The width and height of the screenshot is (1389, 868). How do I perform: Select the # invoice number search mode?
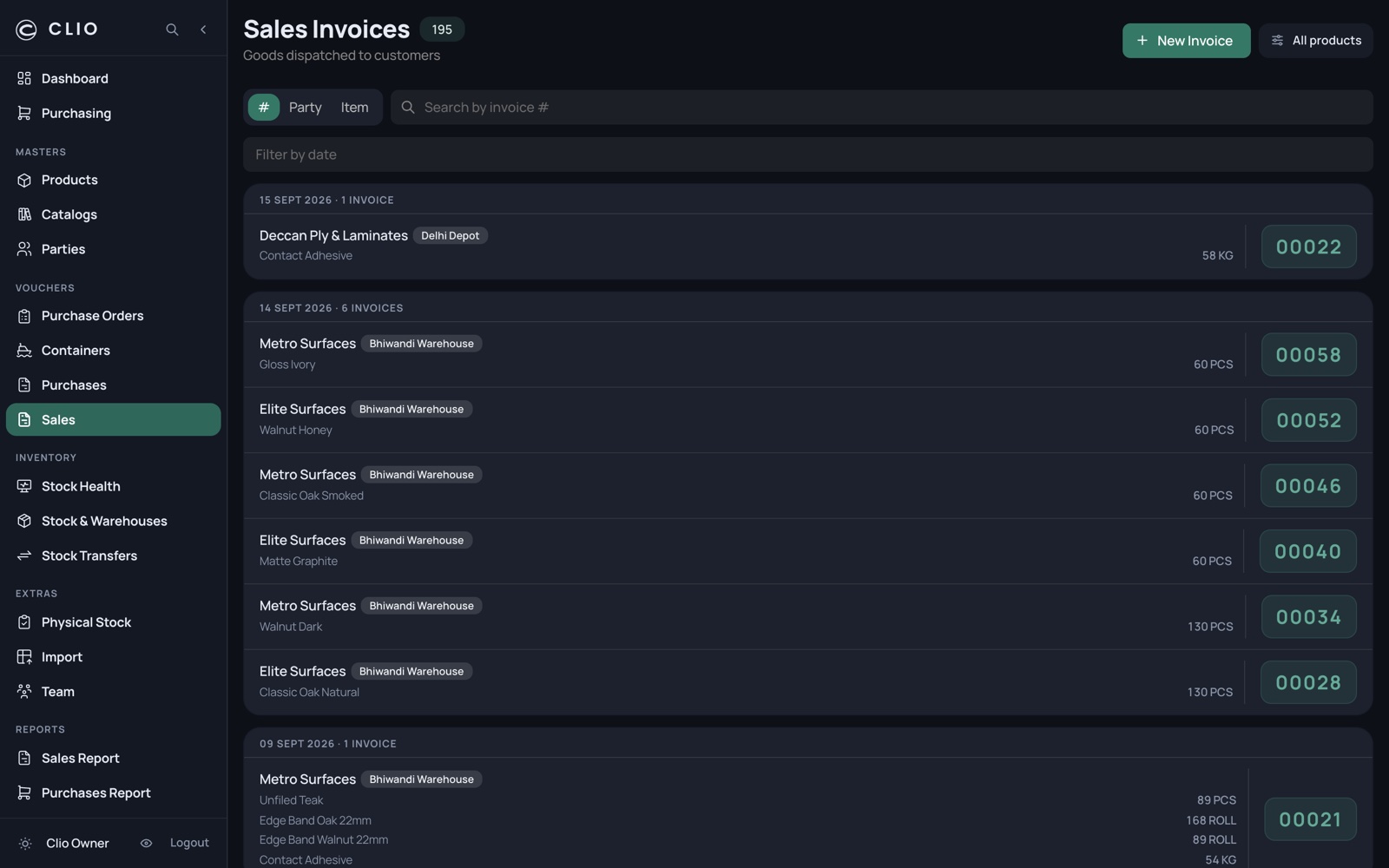pyautogui.click(x=264, y=108)
